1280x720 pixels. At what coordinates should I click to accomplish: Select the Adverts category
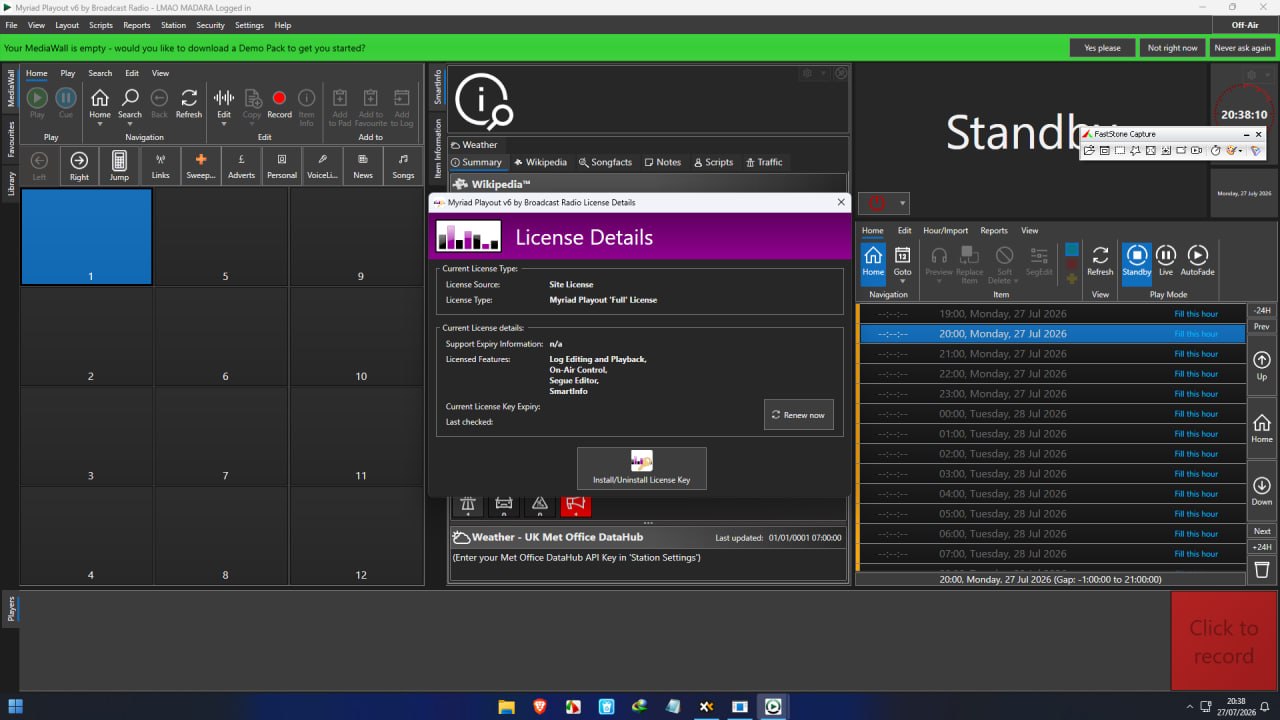(x=241, y=165)
